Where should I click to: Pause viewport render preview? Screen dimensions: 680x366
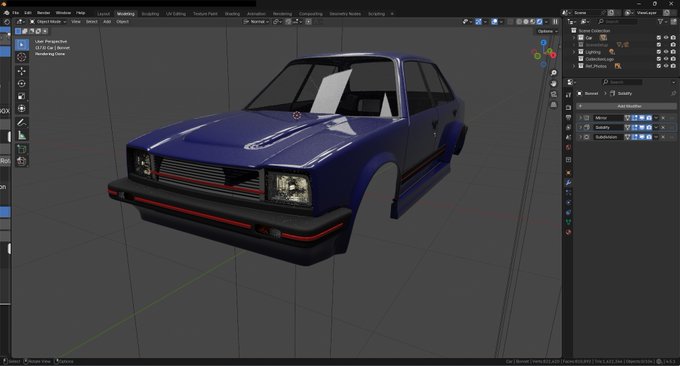click(x=555, y=21)
